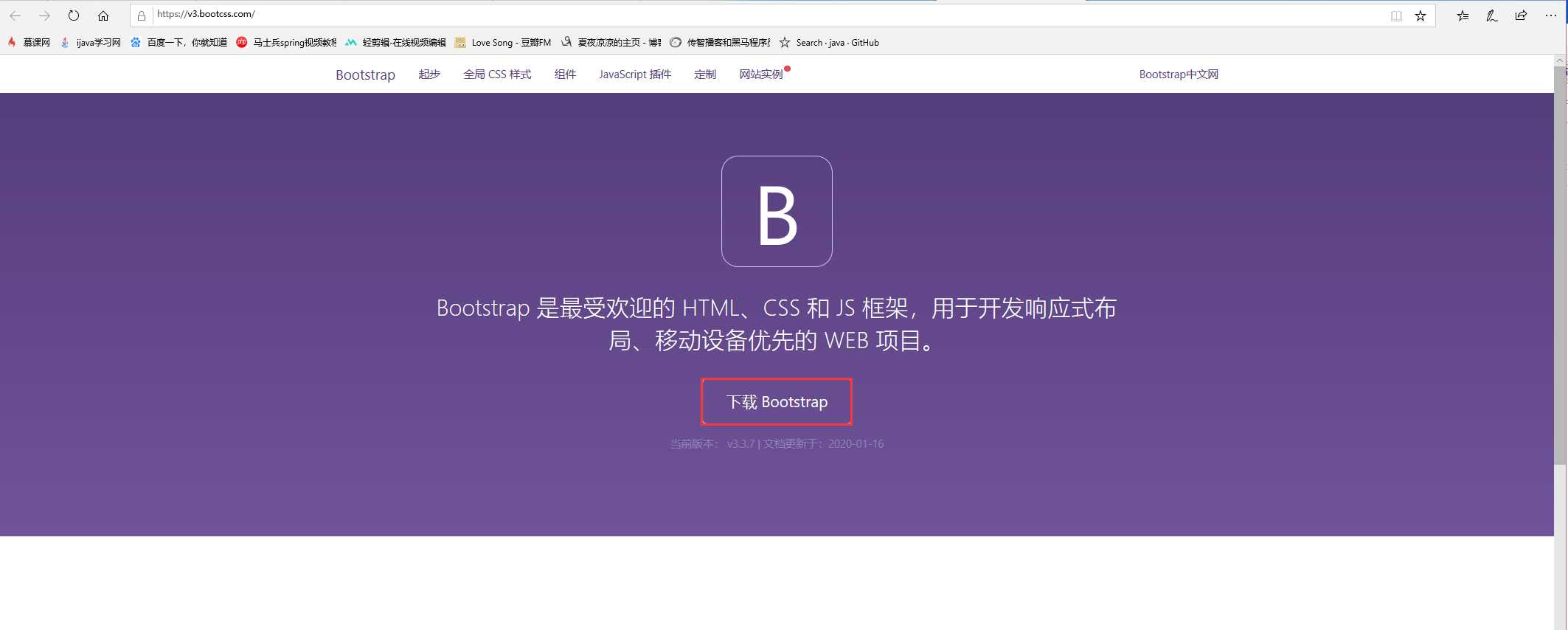Open the 传智播客和黑马程序员 bookmark

[x=720, y=43]
